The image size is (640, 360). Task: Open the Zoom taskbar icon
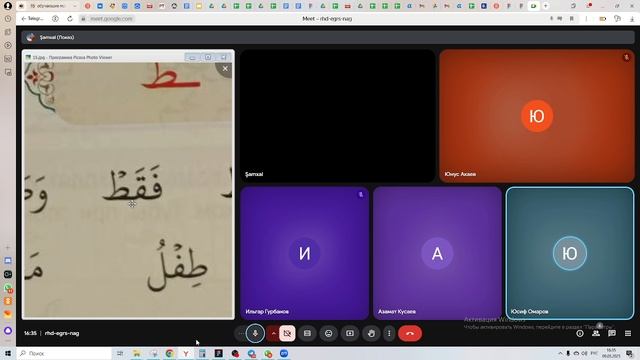[284, 353]
